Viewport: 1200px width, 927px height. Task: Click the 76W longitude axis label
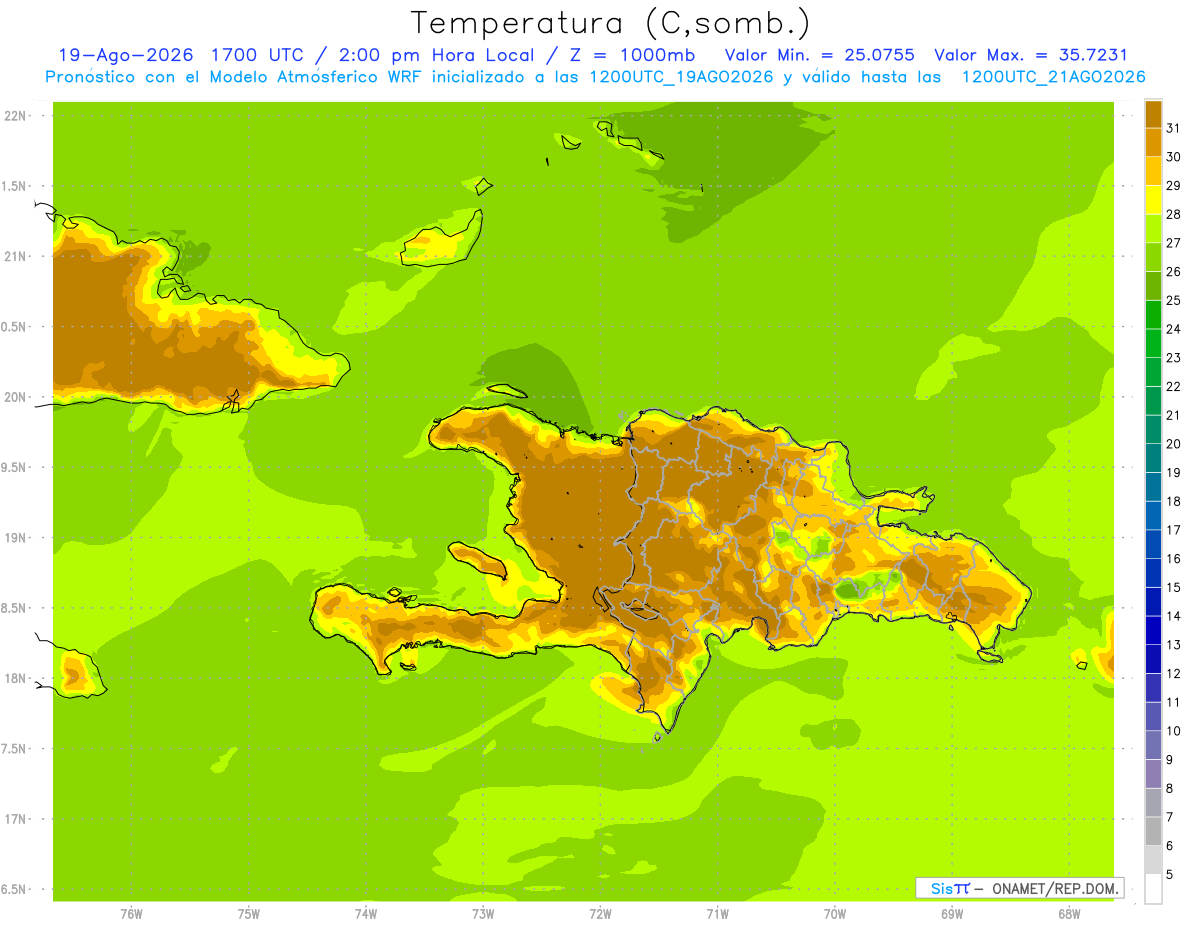[x=131, y=913]
